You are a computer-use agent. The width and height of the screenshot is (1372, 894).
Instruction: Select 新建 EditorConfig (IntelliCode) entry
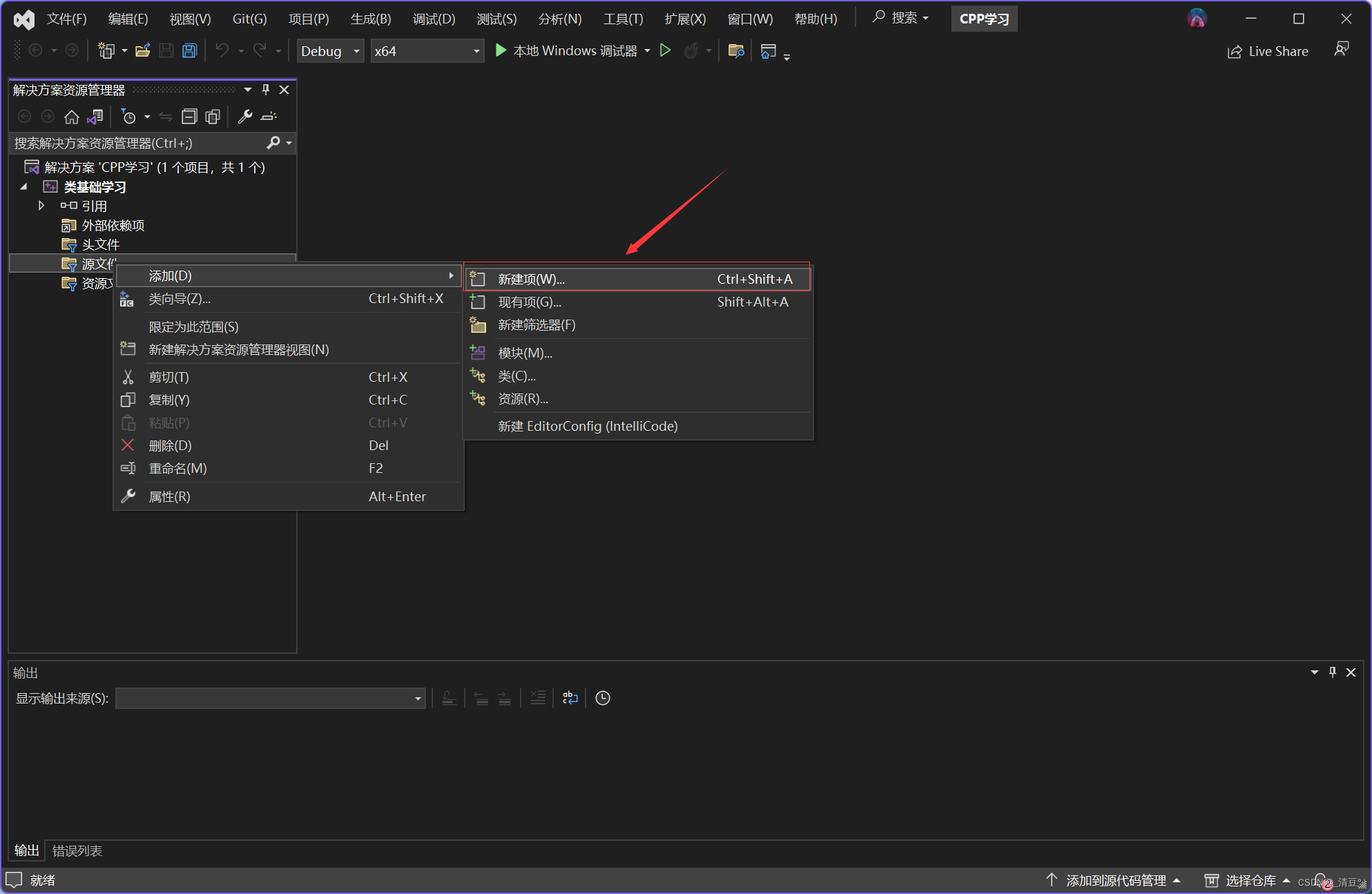637,426
